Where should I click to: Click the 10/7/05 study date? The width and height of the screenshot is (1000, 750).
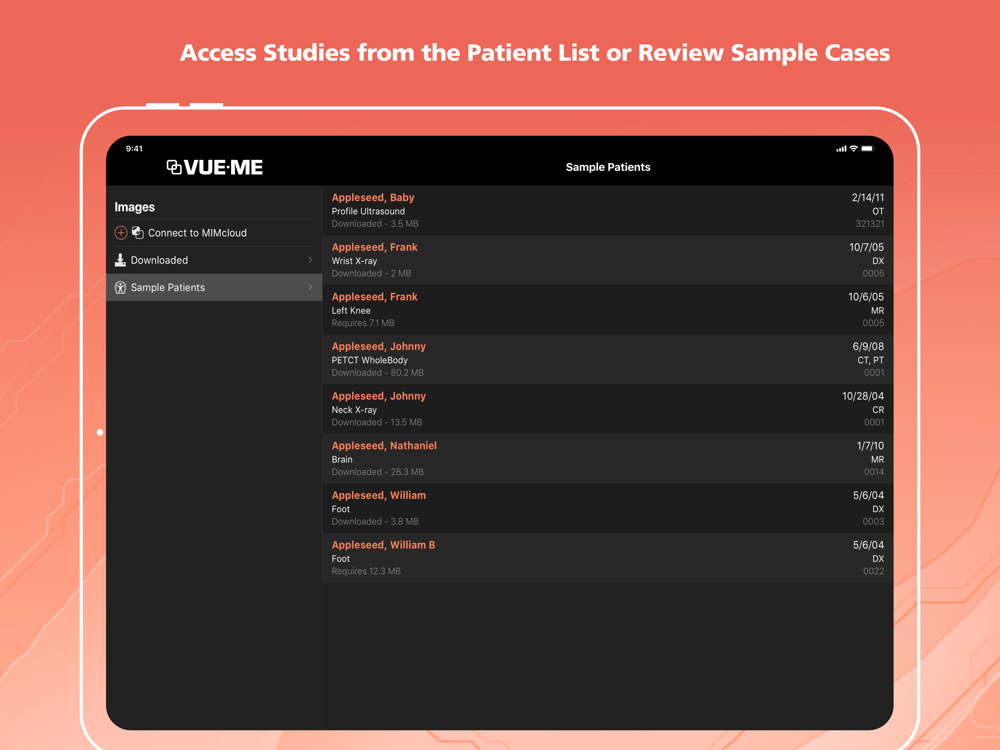(x=866, y=247)
